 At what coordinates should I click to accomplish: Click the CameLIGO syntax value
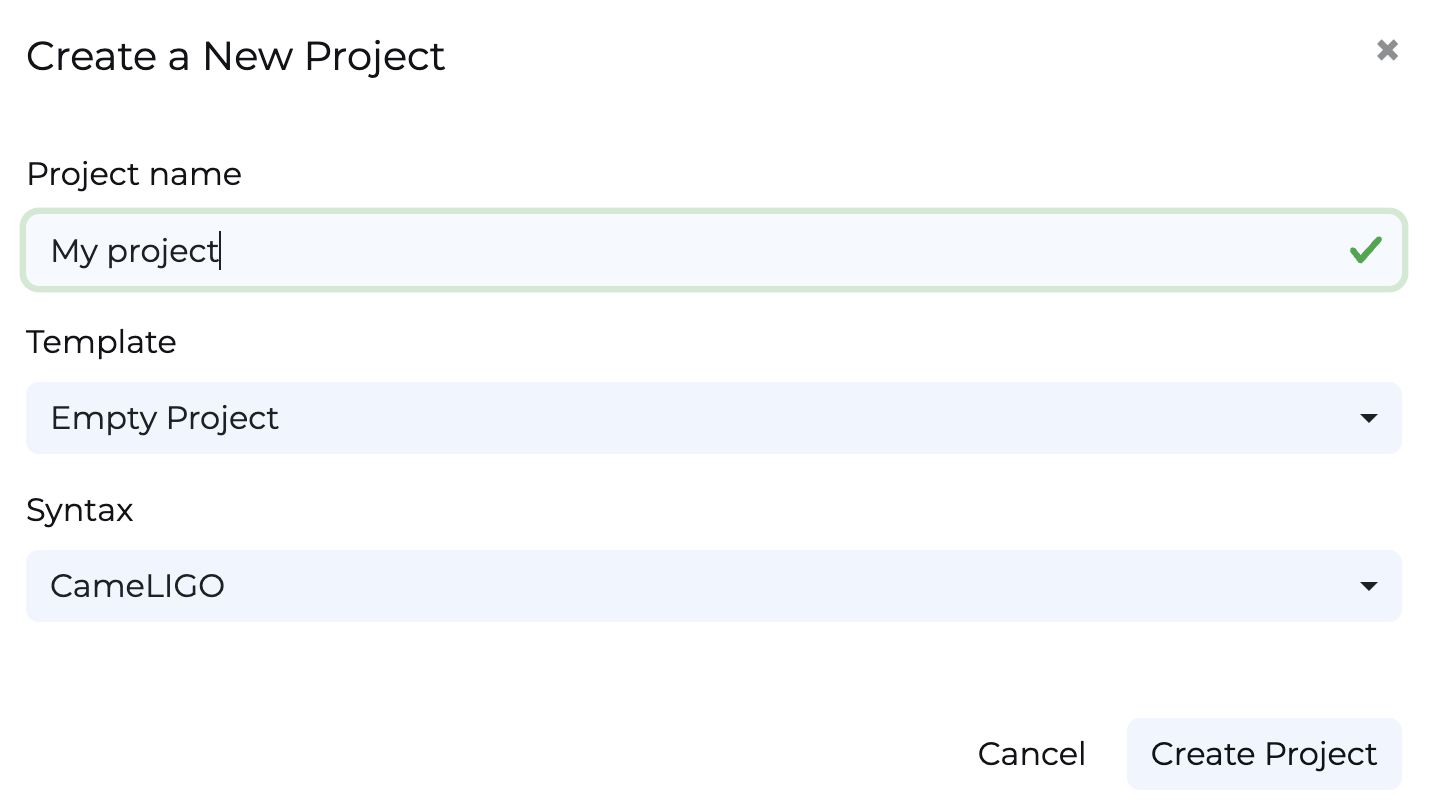138,586
